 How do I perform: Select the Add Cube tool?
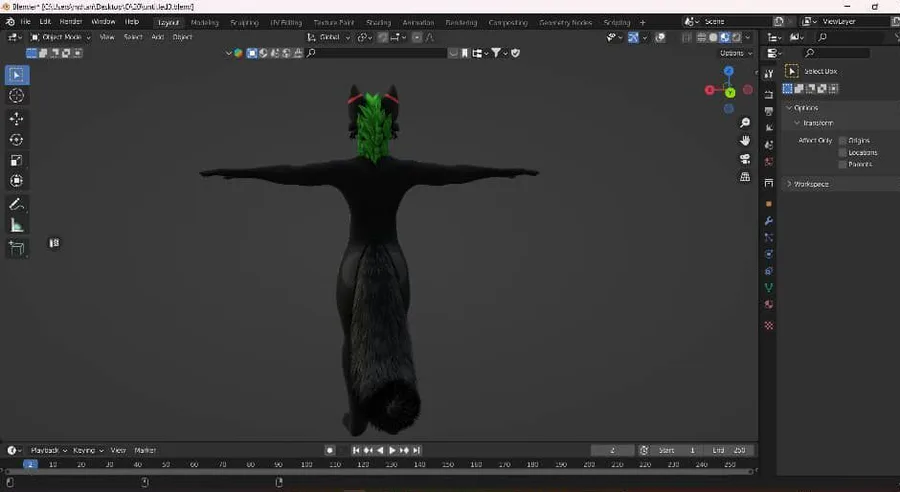click(x=17, y=248)
